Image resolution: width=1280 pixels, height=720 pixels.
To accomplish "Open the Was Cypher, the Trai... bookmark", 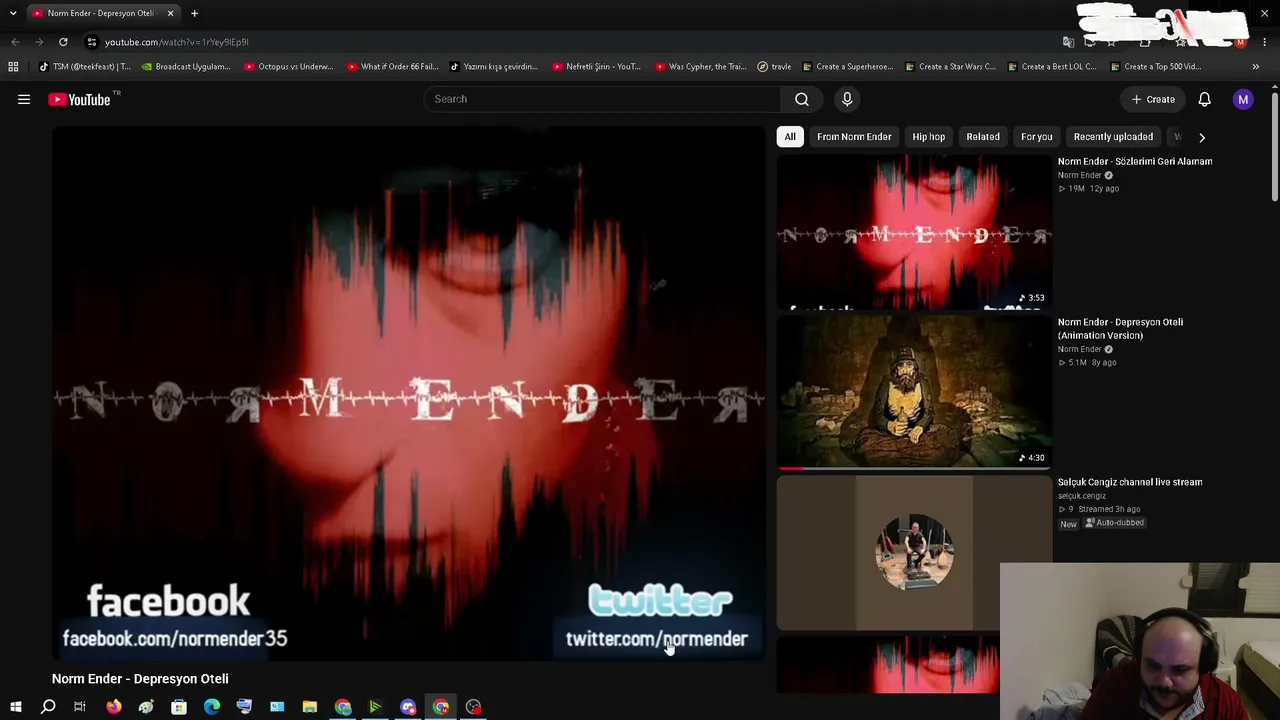I will pos(700,67).
